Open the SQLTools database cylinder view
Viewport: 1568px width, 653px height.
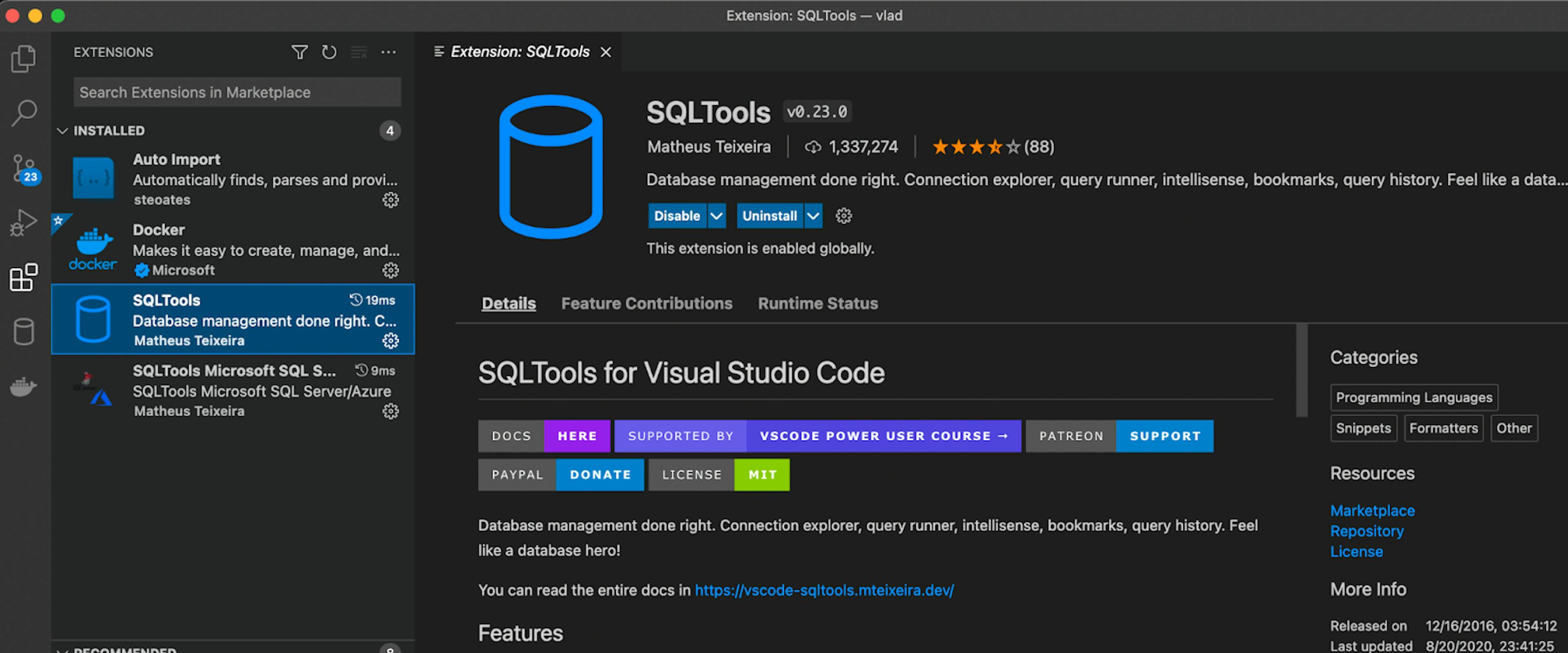(24, 331)
